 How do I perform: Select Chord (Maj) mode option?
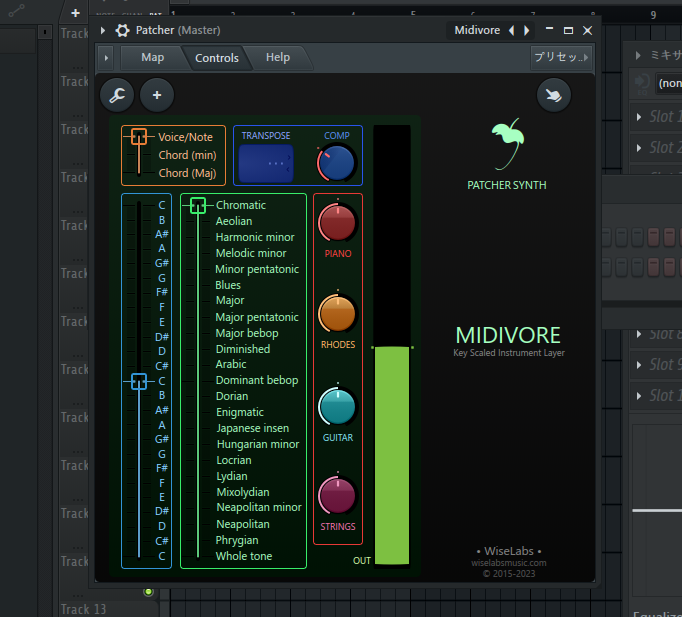[187, 173]
